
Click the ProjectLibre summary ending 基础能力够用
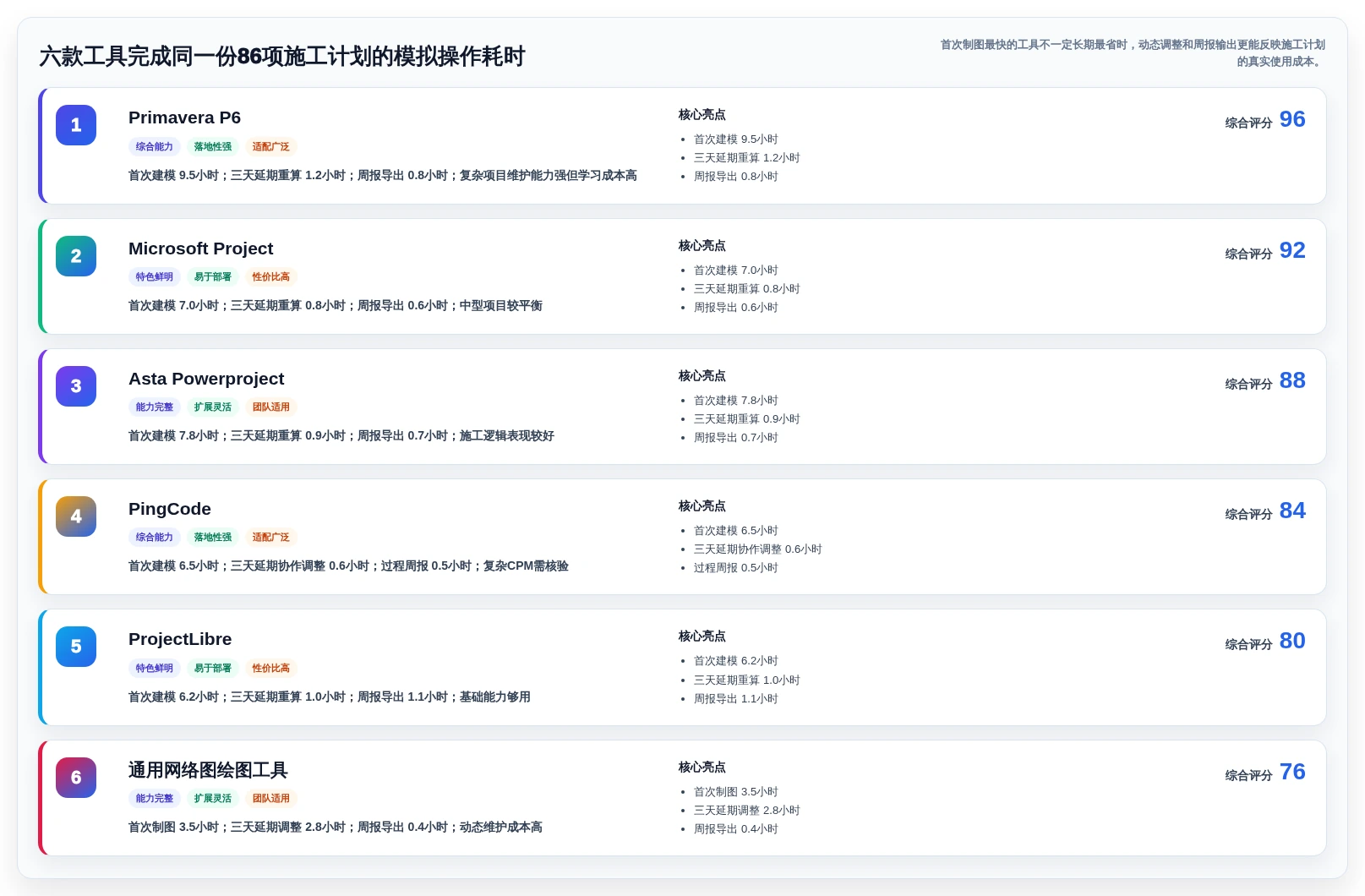coord(330,697)
